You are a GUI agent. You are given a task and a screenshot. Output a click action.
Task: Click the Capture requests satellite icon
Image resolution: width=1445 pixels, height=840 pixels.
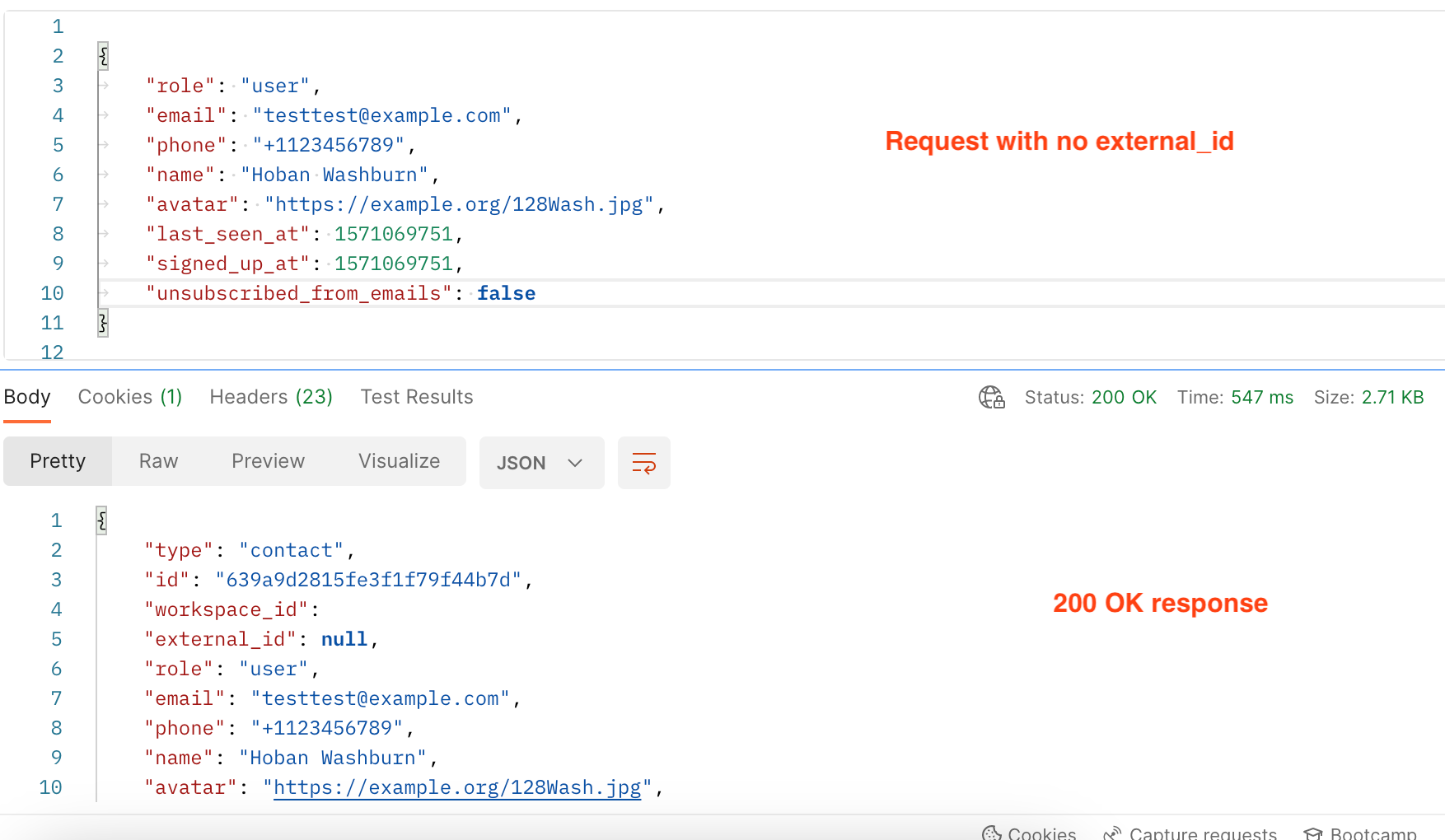pyautogui.click(x=1112, y=833)
